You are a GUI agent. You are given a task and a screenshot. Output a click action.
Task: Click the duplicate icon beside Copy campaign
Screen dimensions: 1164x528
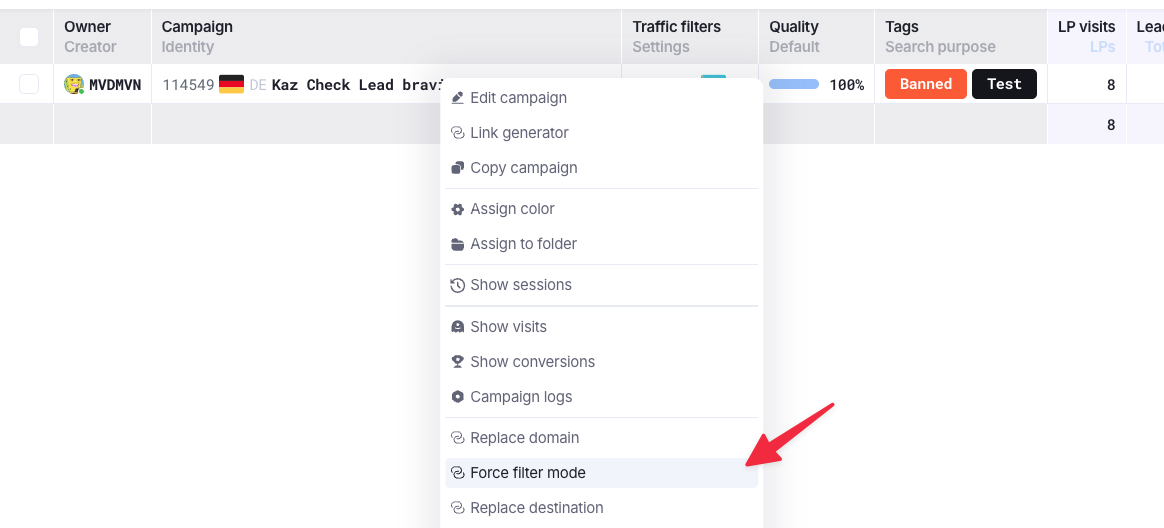(x=457, y=168)
